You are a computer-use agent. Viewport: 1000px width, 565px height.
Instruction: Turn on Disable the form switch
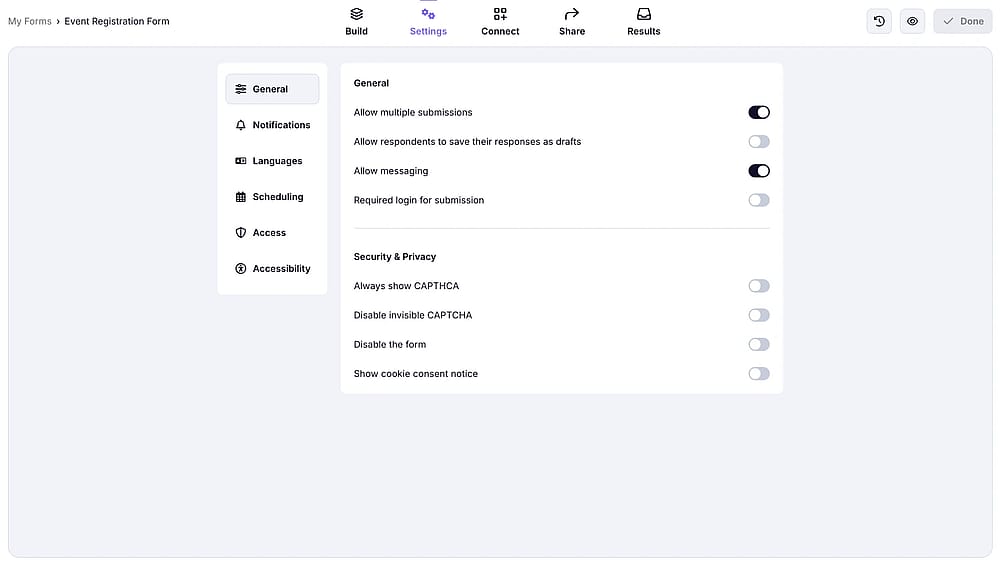click(759, 344)
